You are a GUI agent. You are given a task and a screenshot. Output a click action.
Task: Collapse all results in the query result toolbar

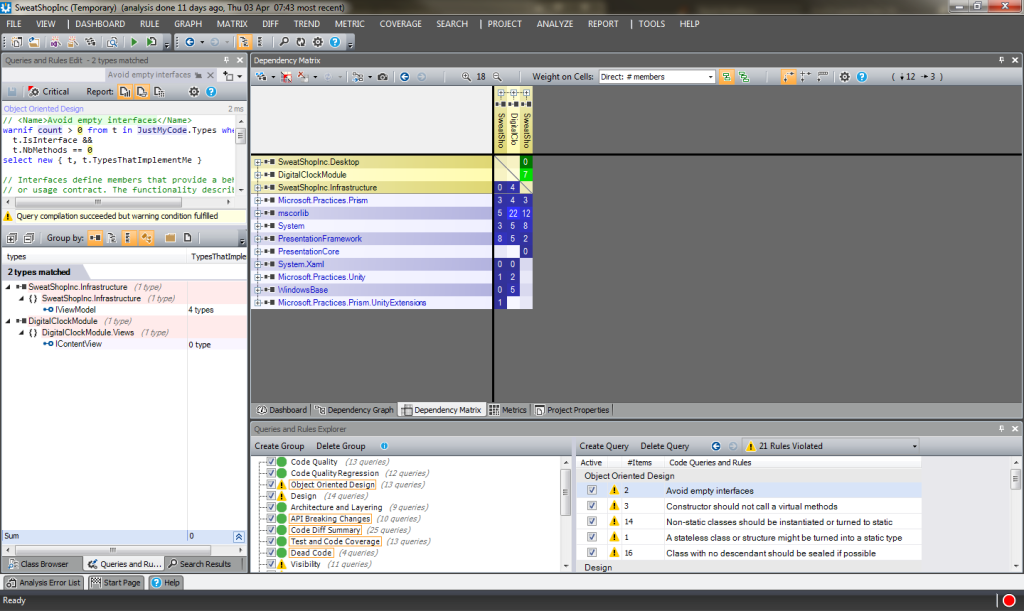pyautogui.click(x=29, y=238)
